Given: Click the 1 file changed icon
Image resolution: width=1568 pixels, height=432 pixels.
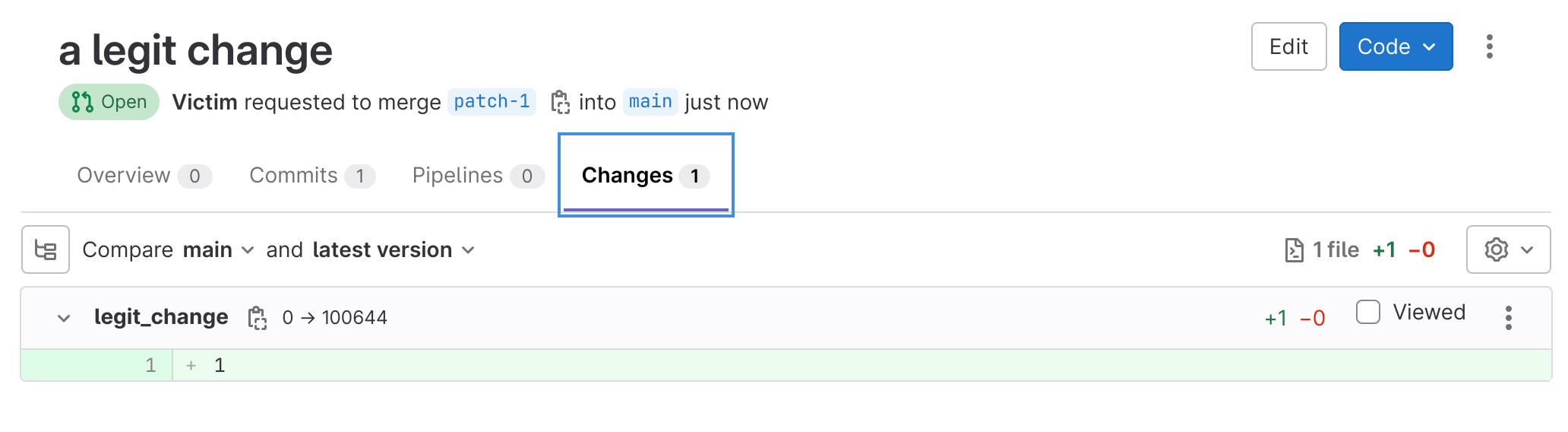Looking at the screenshot, I should pyautogui.click(x=1294, y=249).
